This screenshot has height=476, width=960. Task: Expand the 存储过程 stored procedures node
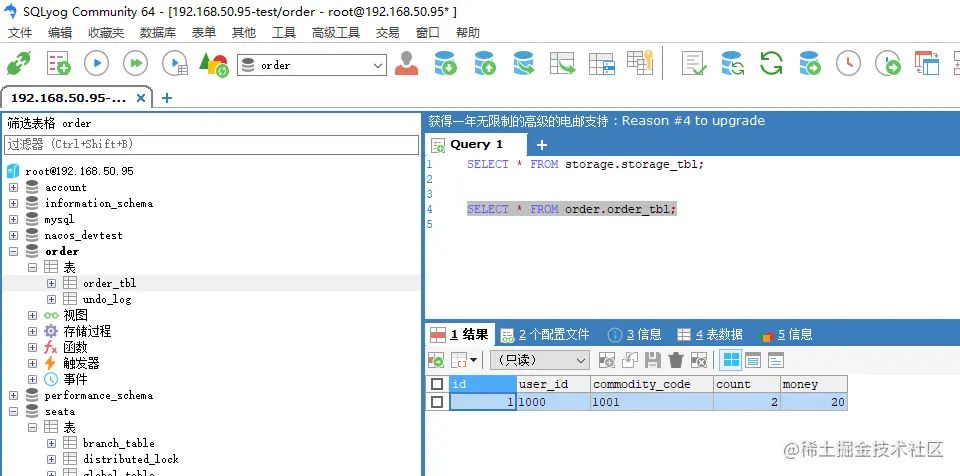pyautogui.click(x=32, y=331)
